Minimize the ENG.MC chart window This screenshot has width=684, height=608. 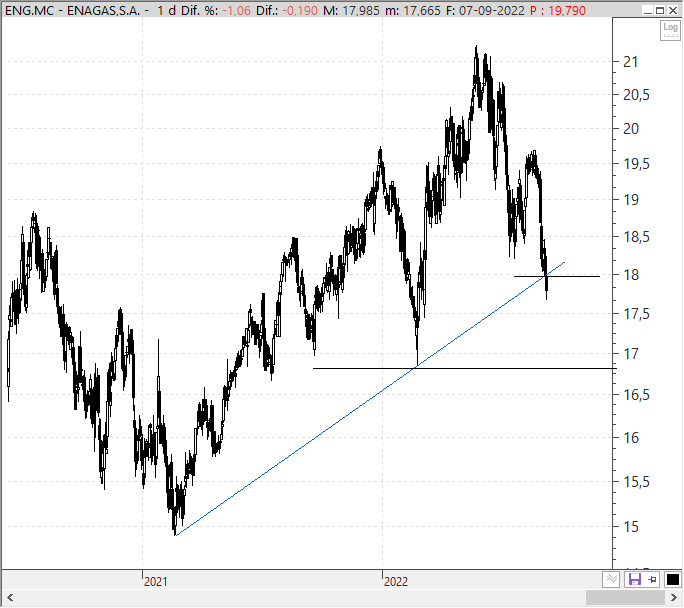click(648, 10)
